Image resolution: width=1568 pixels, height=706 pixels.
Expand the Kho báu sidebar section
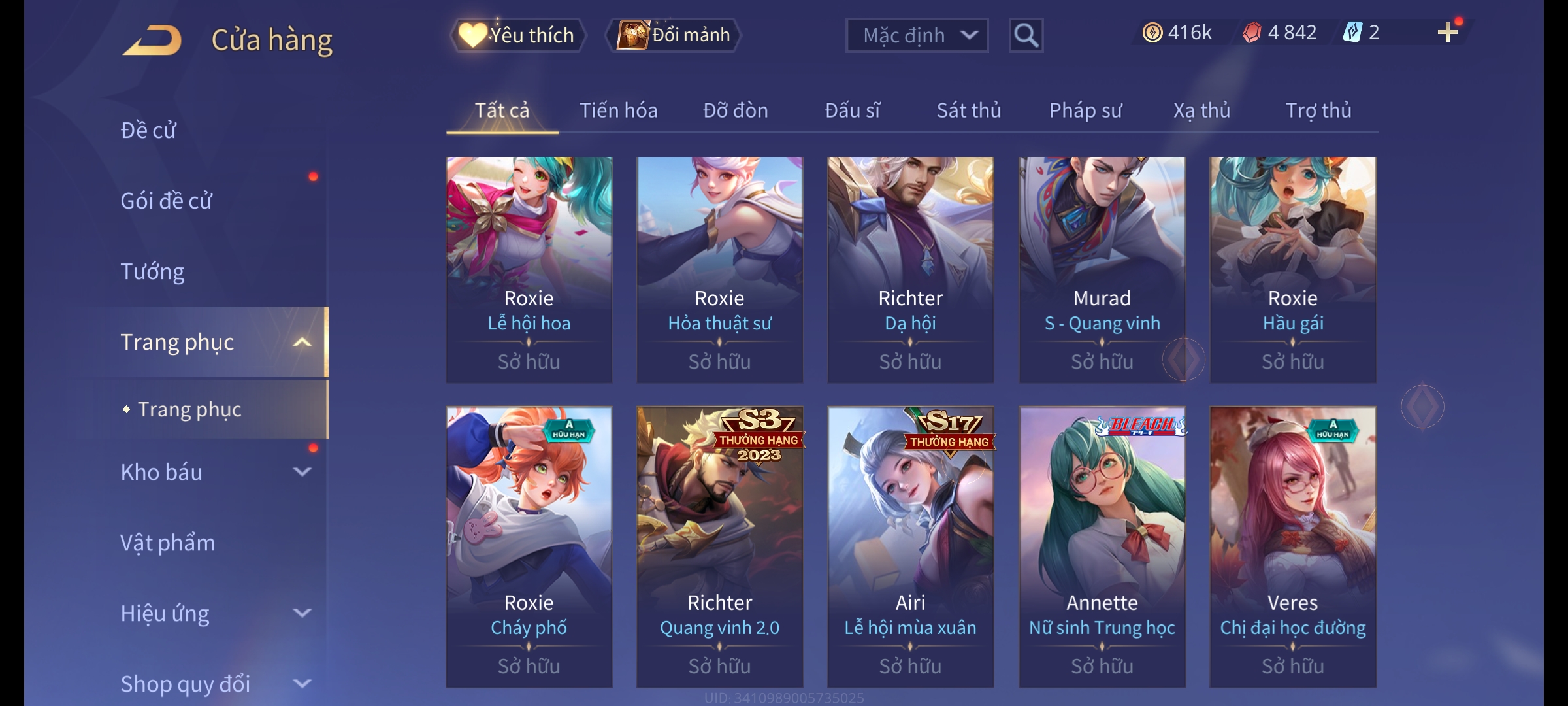[x=302, y=471]
